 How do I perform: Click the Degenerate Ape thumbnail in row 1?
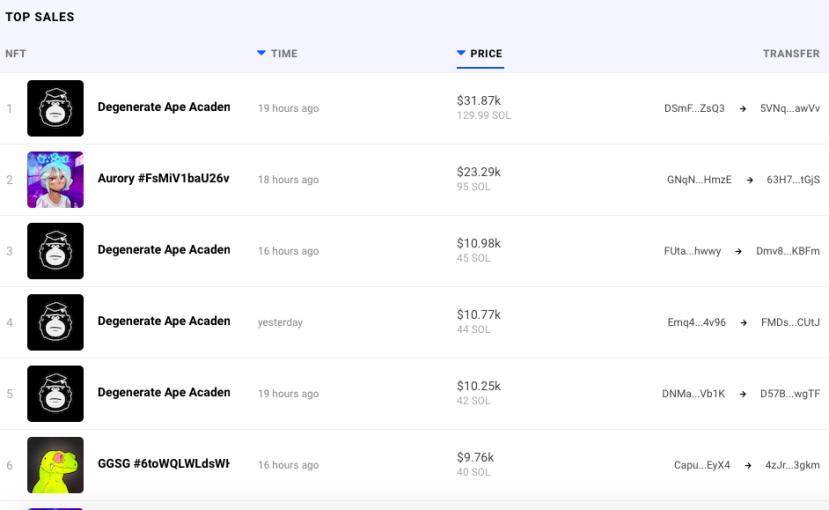[55, 108]
